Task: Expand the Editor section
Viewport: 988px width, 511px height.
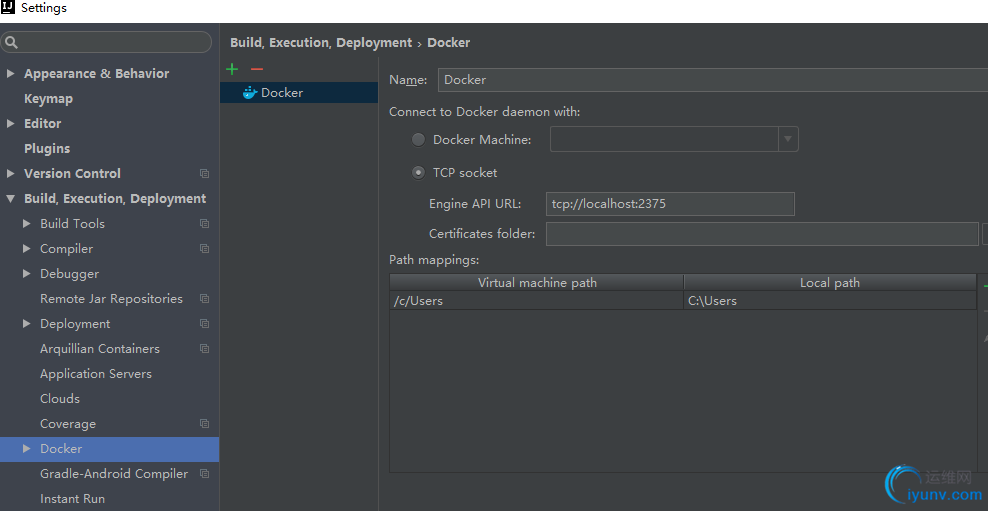Action: 10,123
